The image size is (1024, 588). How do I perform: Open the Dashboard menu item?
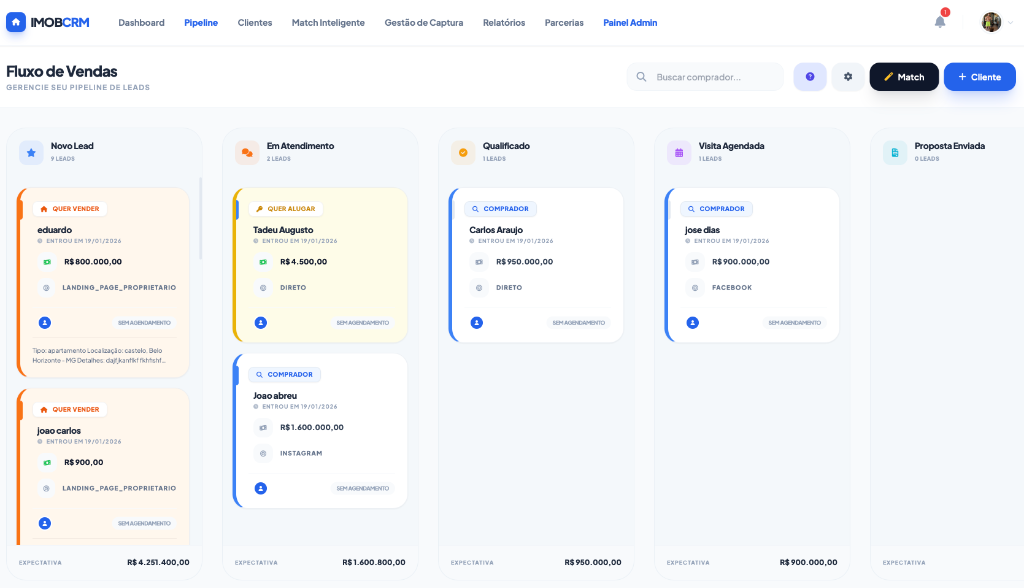click(x=141, y=22)
